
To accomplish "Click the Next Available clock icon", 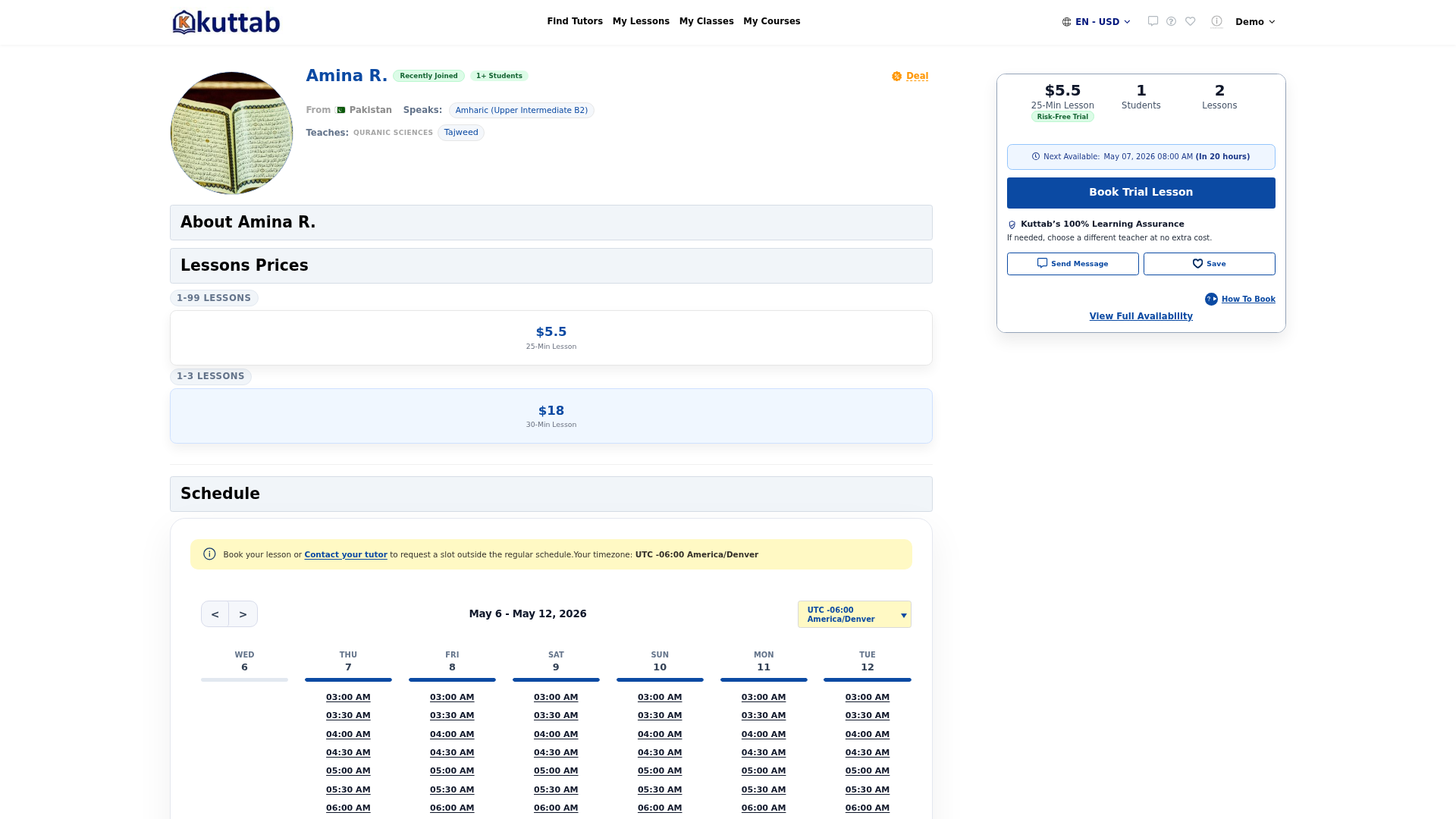I will [1036, 157].
